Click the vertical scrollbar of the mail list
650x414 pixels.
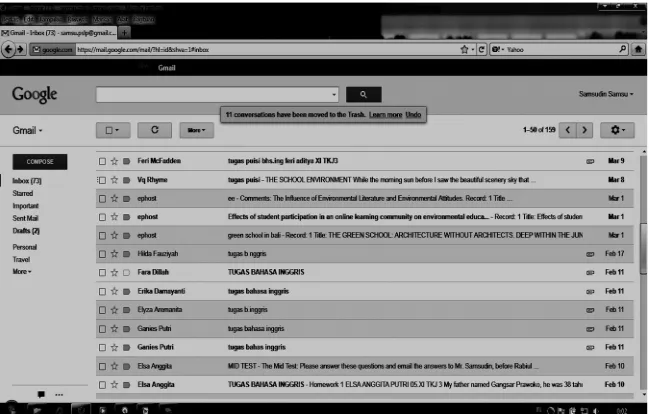[643, 249]
